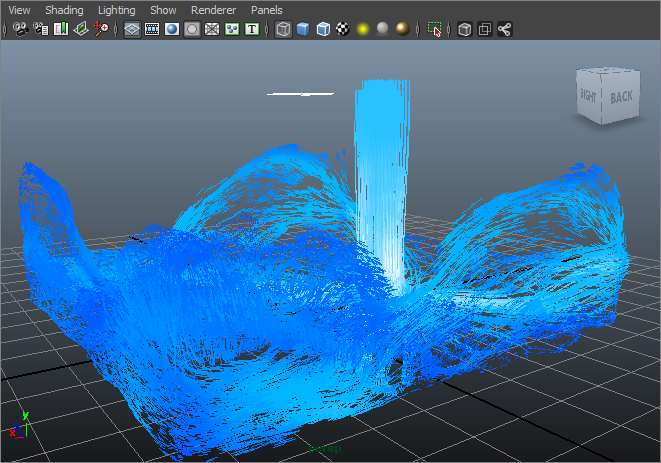Open the Shading menu
The height and width of the screenshot is (463, 661).
point(64,10)
